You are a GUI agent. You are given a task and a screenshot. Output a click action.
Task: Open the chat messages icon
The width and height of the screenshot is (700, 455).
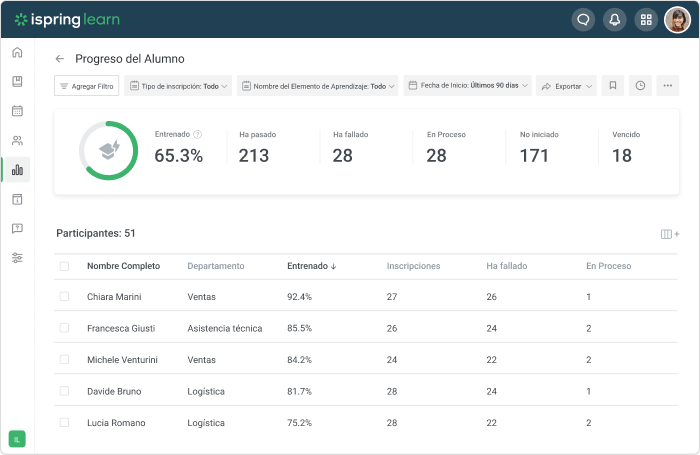click(x=583, y=20)
